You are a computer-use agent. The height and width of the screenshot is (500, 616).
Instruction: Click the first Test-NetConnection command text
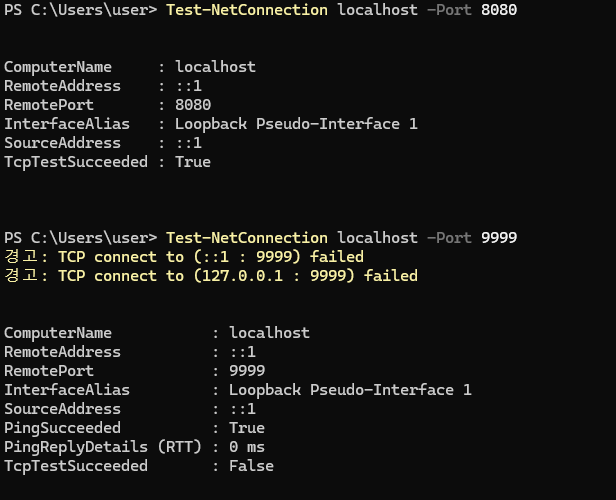click(246, 10)
